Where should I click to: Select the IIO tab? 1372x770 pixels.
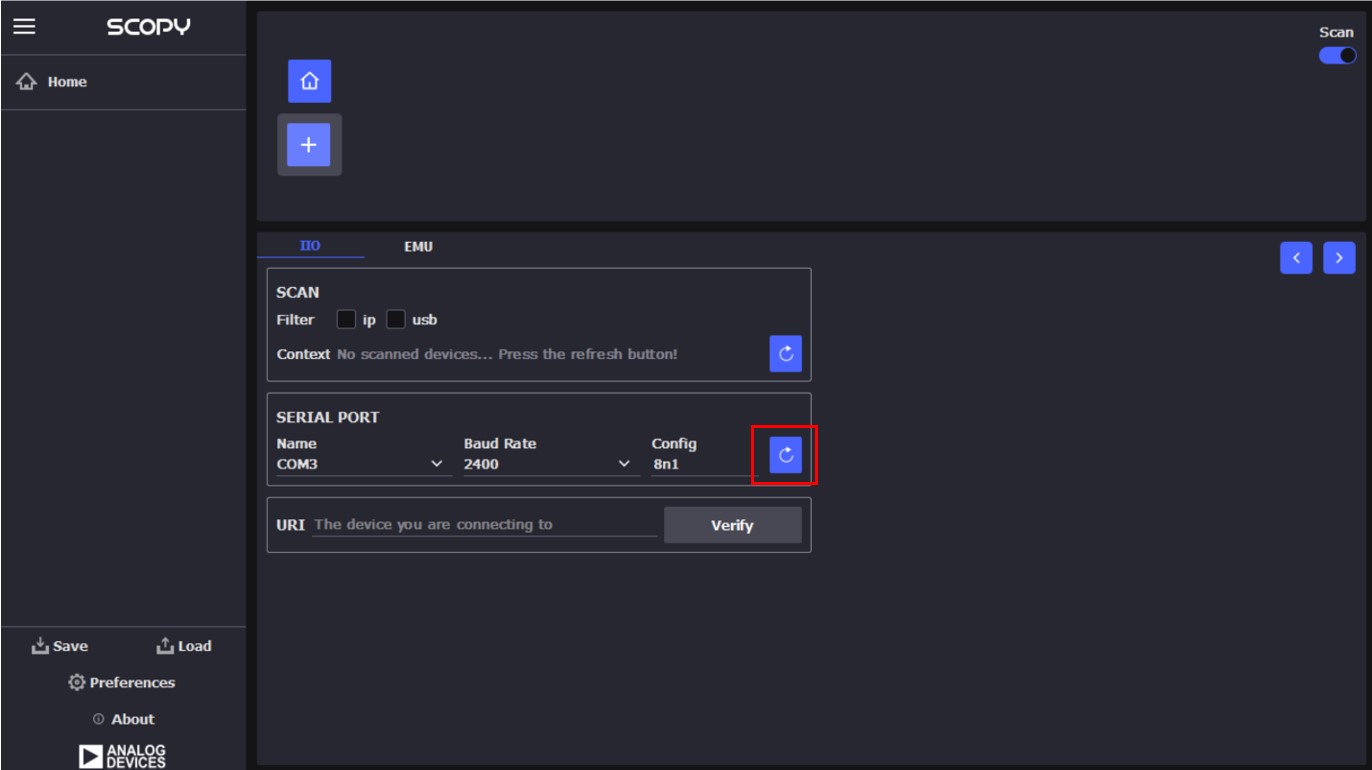click(310, 246)
